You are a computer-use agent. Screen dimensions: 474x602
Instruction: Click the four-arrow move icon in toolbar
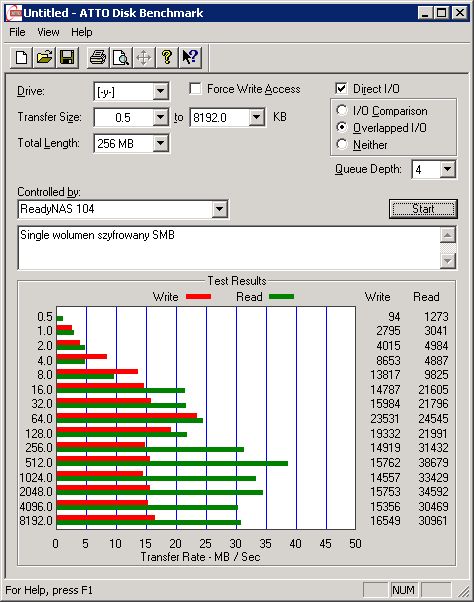tap(144, 58)
